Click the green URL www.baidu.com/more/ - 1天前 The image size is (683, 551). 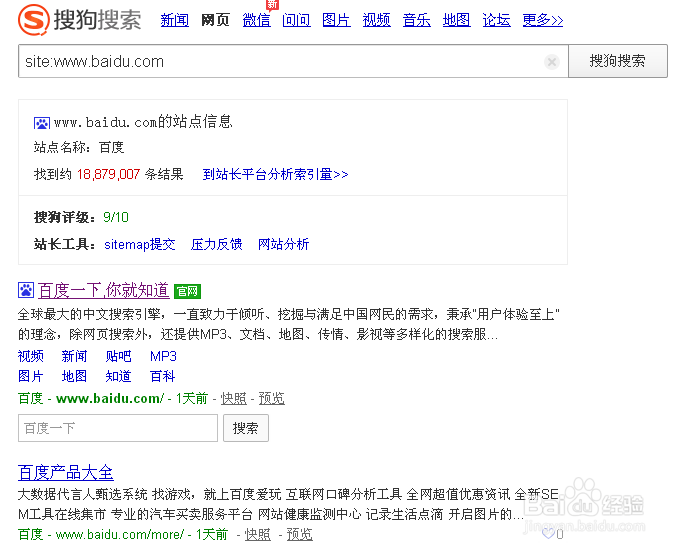pyautogui.click(x=142, y=534)
